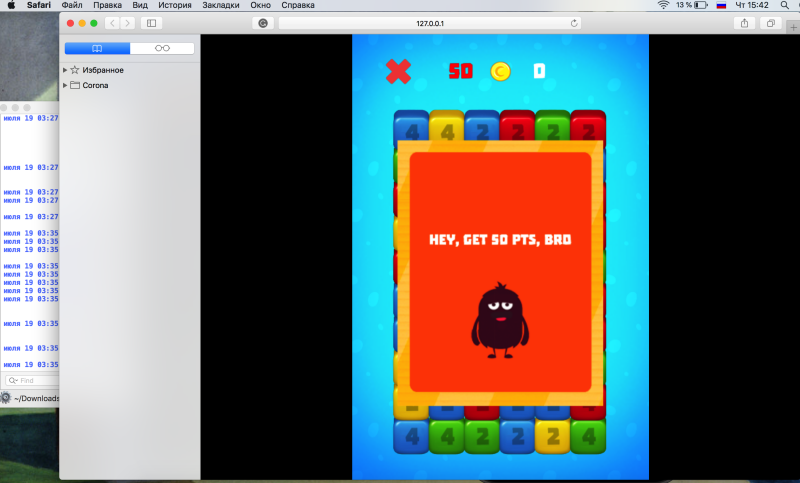Open the Файл menu
This screenshot has width=800, height=483.
coord(72,5)
